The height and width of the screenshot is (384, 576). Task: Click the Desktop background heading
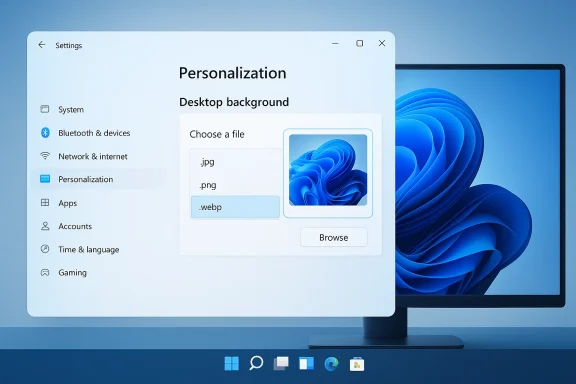[x=234, y=102]
